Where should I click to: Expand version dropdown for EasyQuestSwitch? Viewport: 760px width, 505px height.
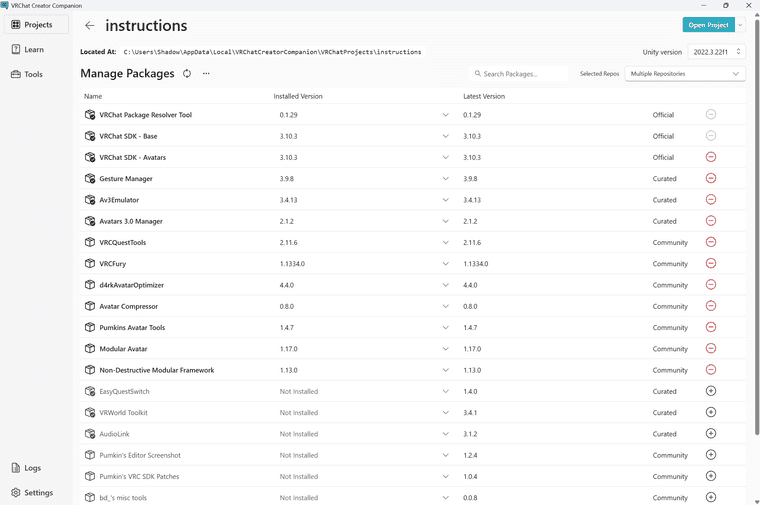click(x=445, y=392)
